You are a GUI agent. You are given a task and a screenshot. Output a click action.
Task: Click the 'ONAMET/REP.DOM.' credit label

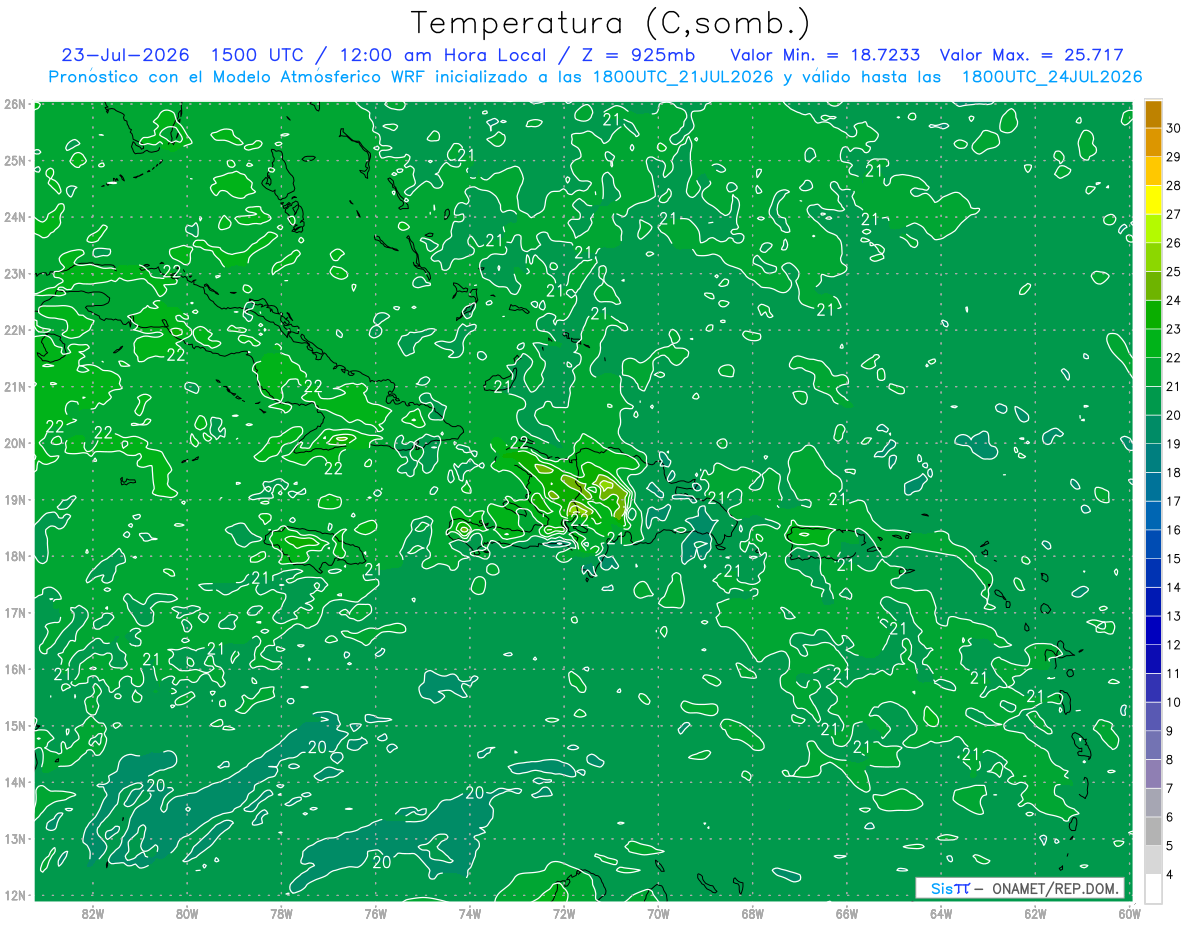1056,888
